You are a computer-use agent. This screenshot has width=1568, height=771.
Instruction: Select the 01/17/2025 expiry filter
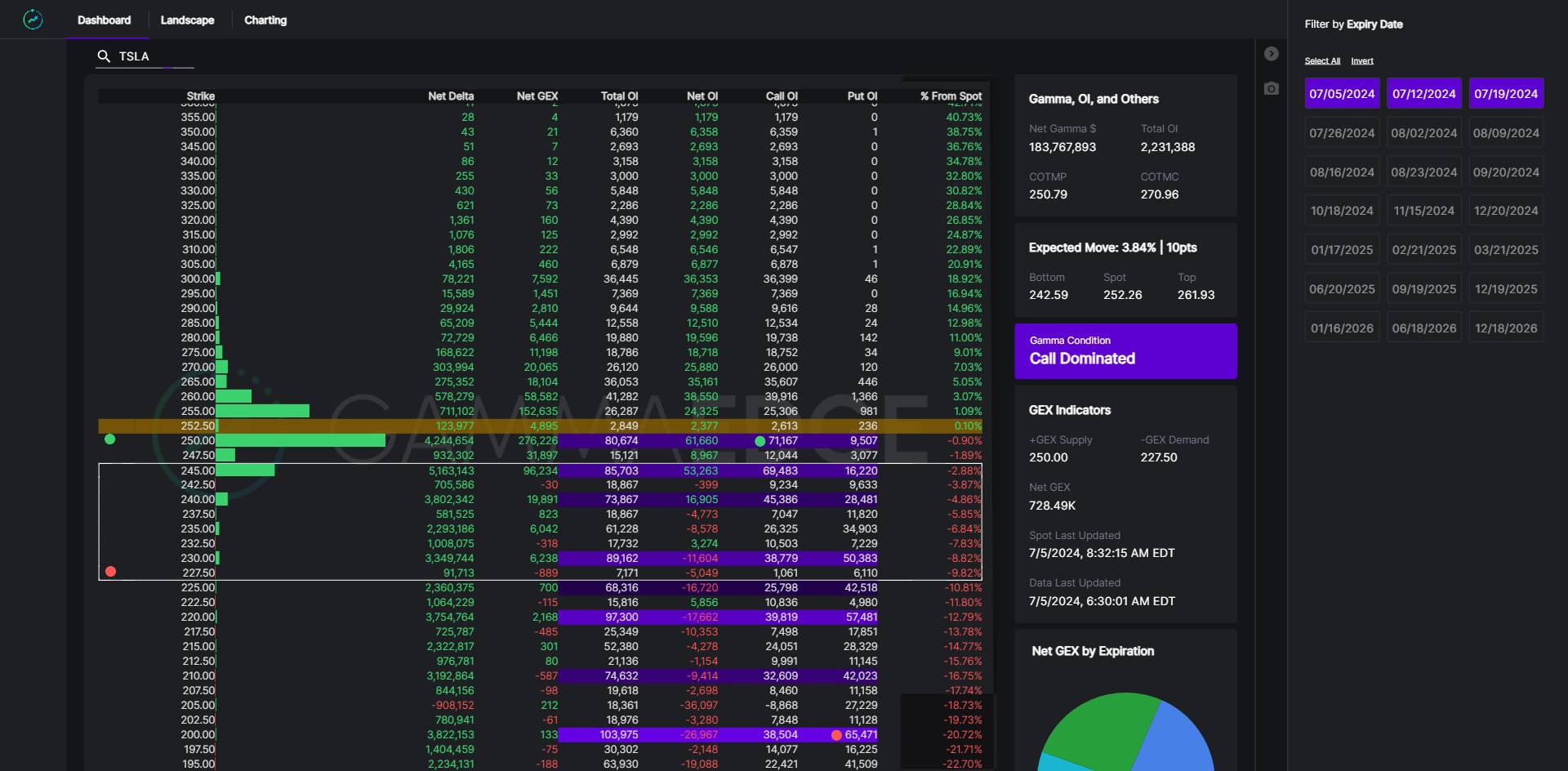tap(1342, 250)
